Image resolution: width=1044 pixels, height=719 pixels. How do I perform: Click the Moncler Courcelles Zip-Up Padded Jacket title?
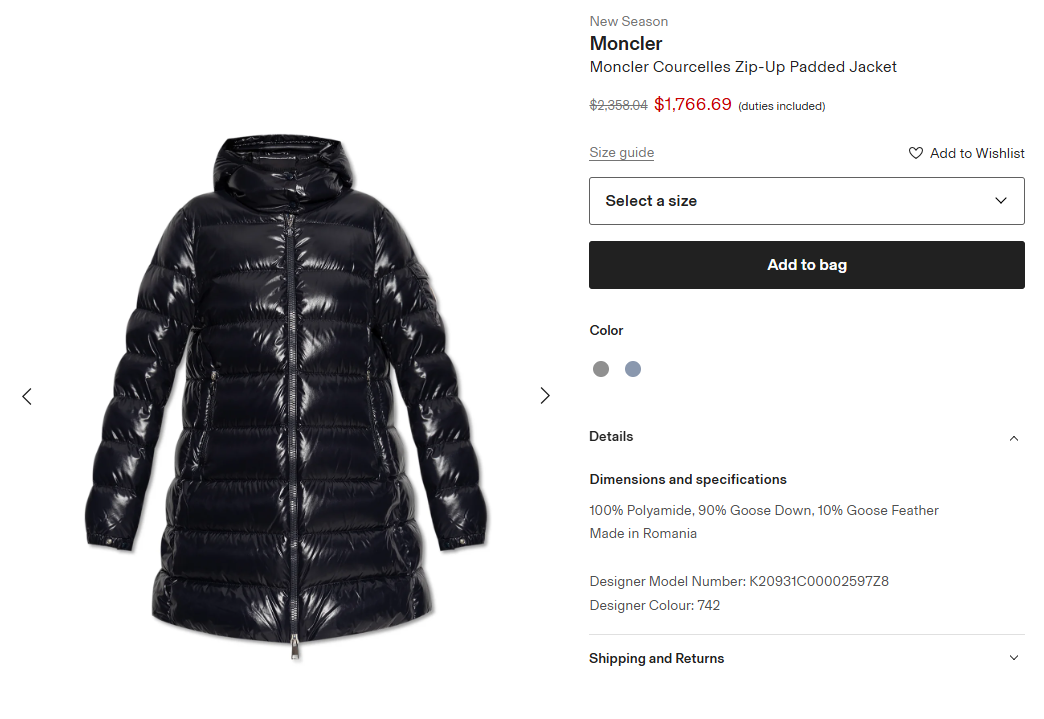pos(743,67)
